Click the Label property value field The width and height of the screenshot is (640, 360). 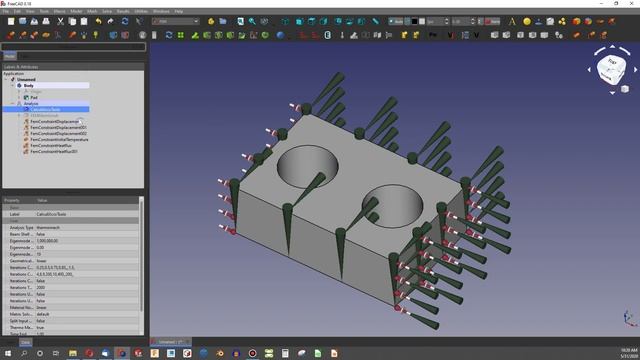click(87, 214)
